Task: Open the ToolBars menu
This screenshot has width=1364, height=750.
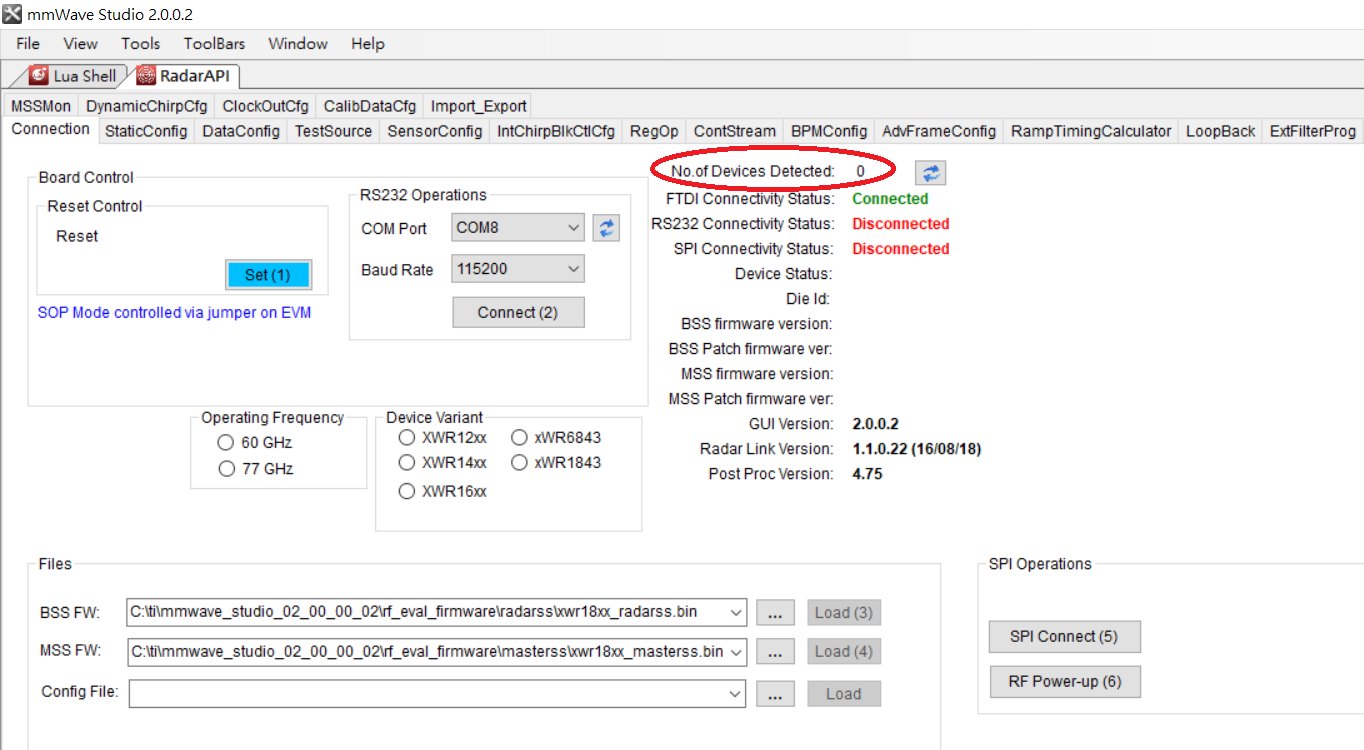Action: pos(214,44)
